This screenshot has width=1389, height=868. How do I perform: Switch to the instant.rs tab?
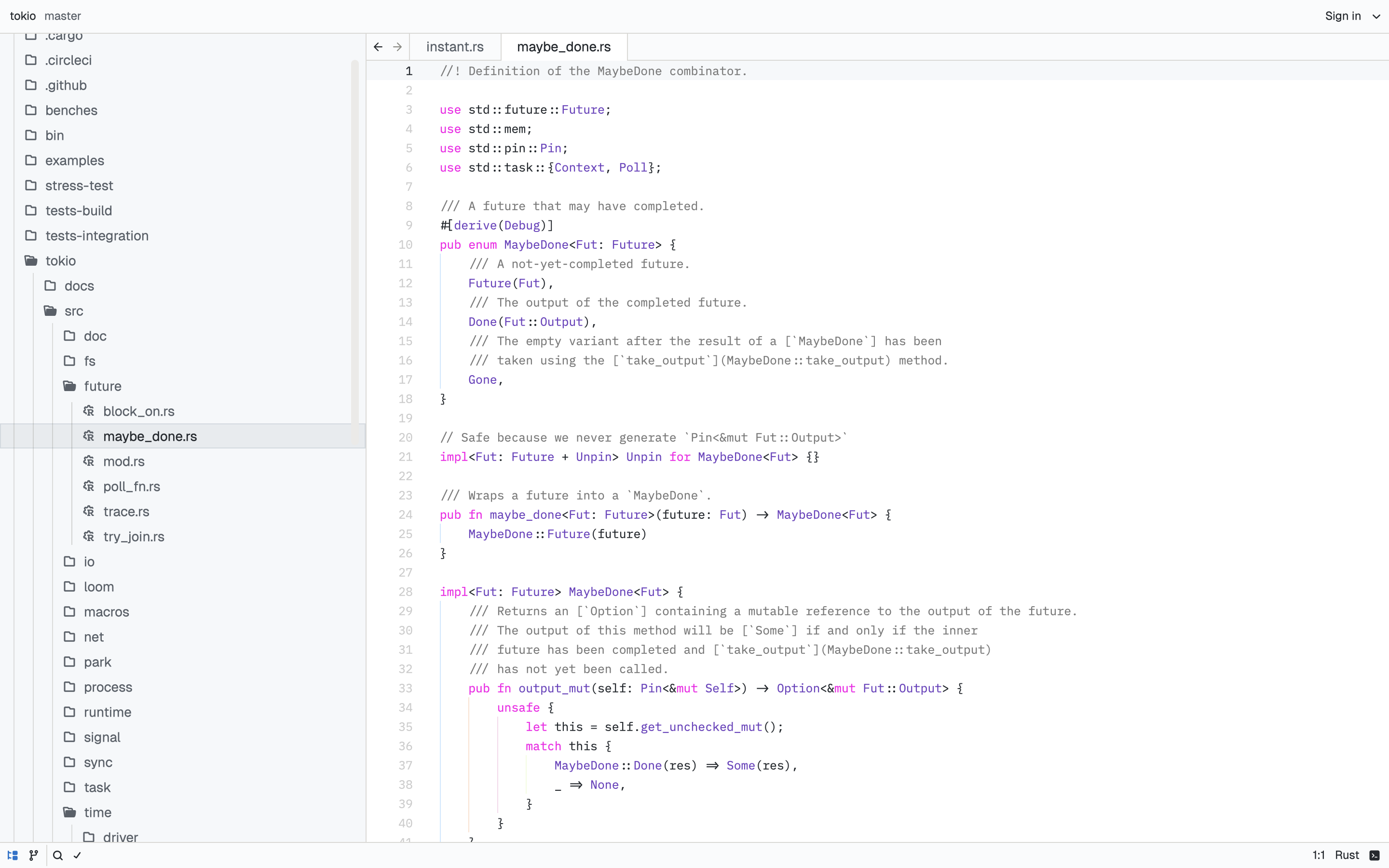pos(455,47)
